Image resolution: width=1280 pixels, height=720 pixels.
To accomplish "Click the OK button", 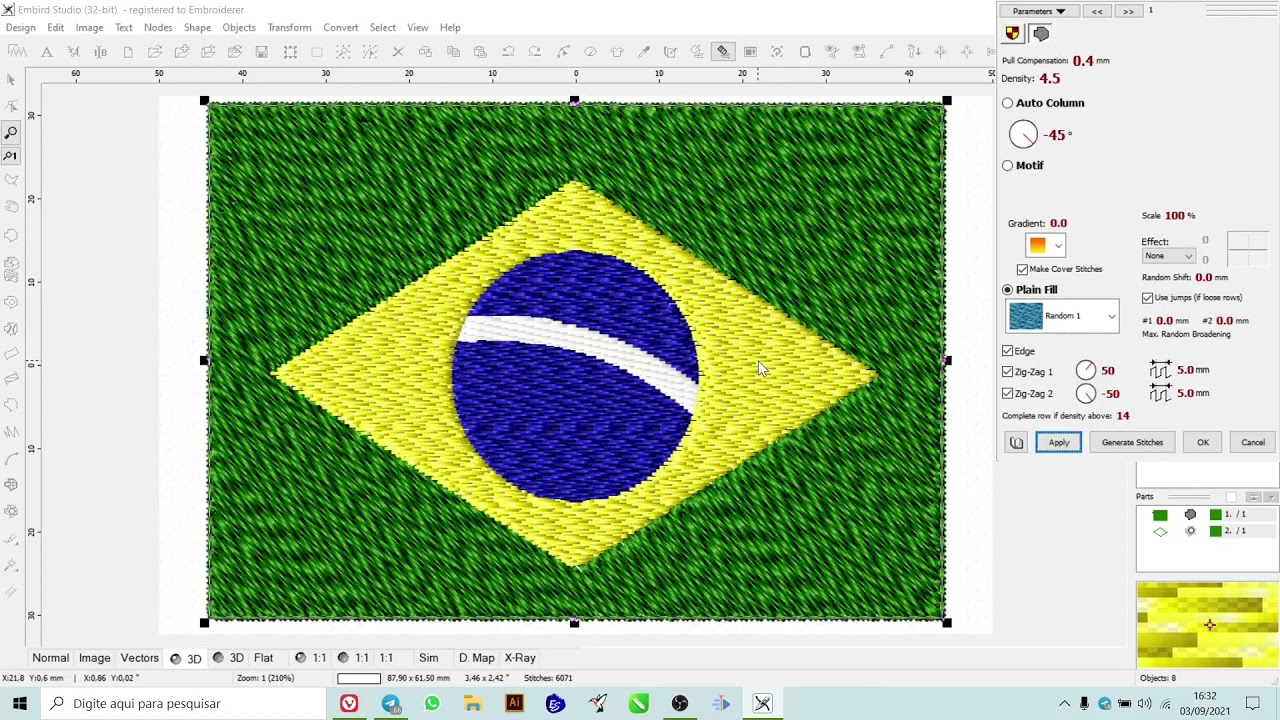I will (1203, 442).
